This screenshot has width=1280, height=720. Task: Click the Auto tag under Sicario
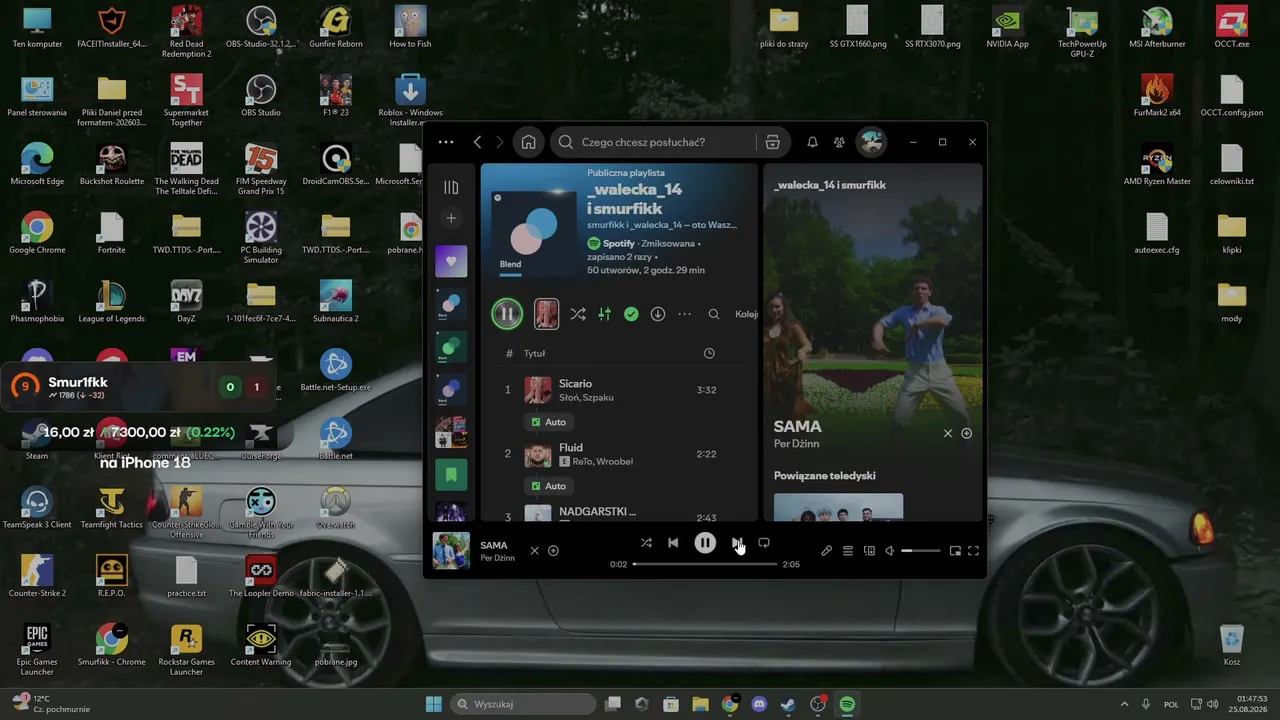pos(549,422)
